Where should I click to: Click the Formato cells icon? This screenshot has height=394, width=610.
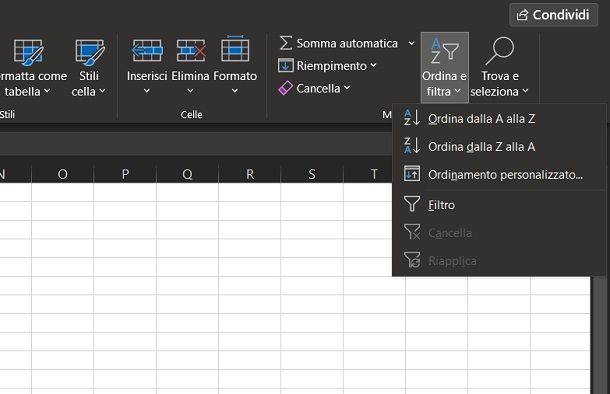coord(235,49)
